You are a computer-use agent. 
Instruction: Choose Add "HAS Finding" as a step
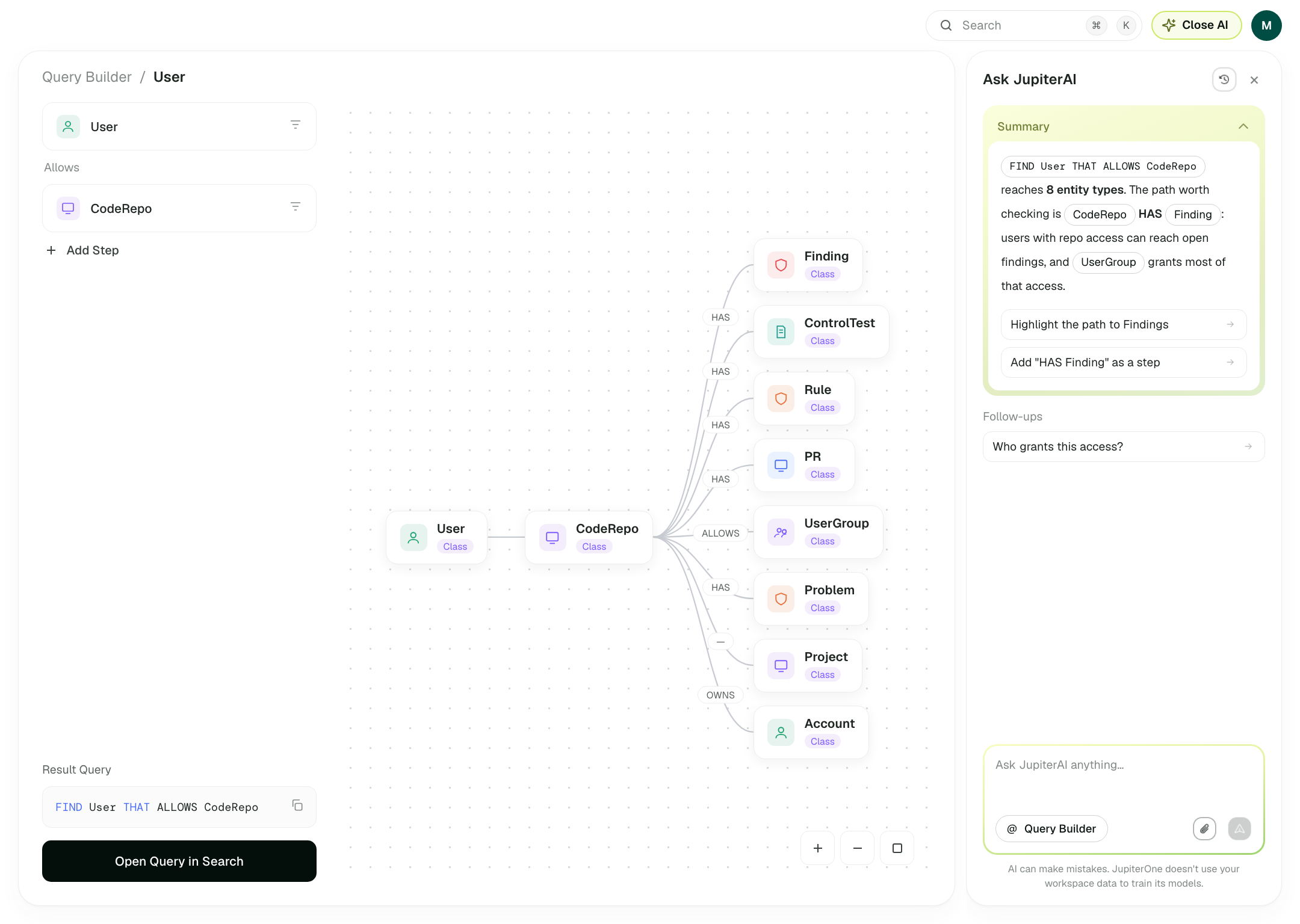(1124, 363)
